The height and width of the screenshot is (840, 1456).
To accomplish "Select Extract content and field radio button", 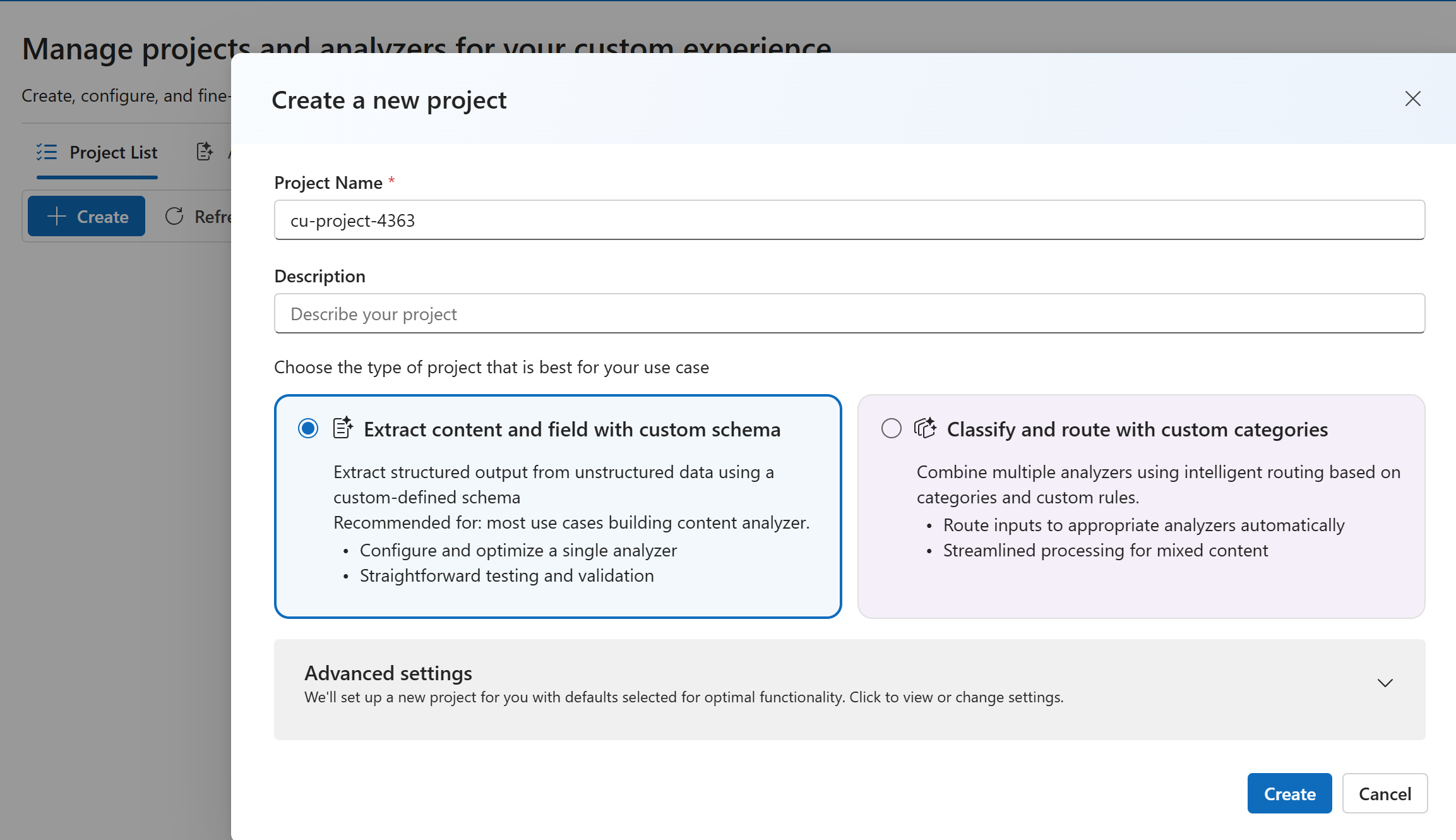I will click(308, 428).
